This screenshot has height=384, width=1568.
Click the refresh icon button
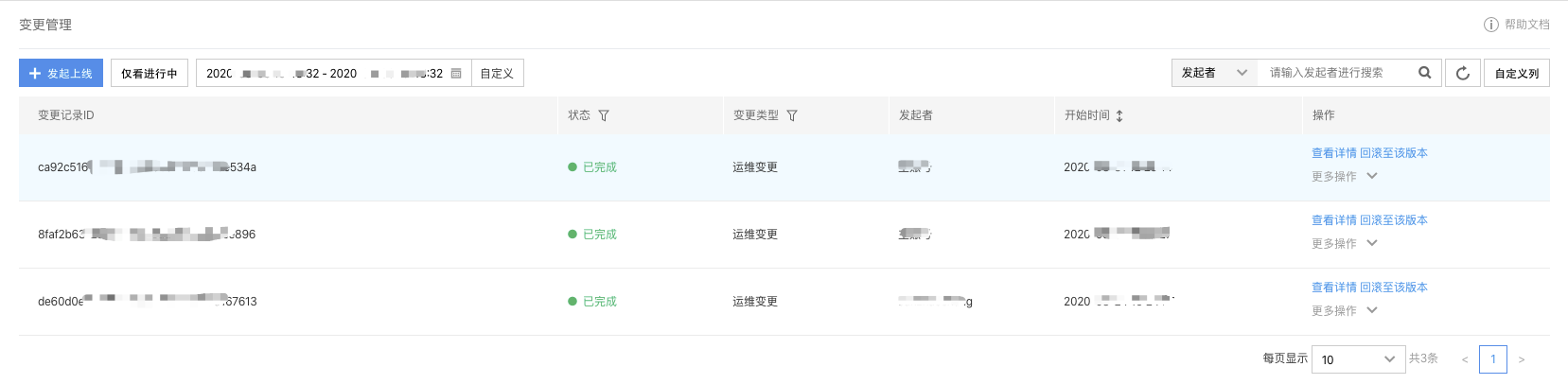(1462, 73)
